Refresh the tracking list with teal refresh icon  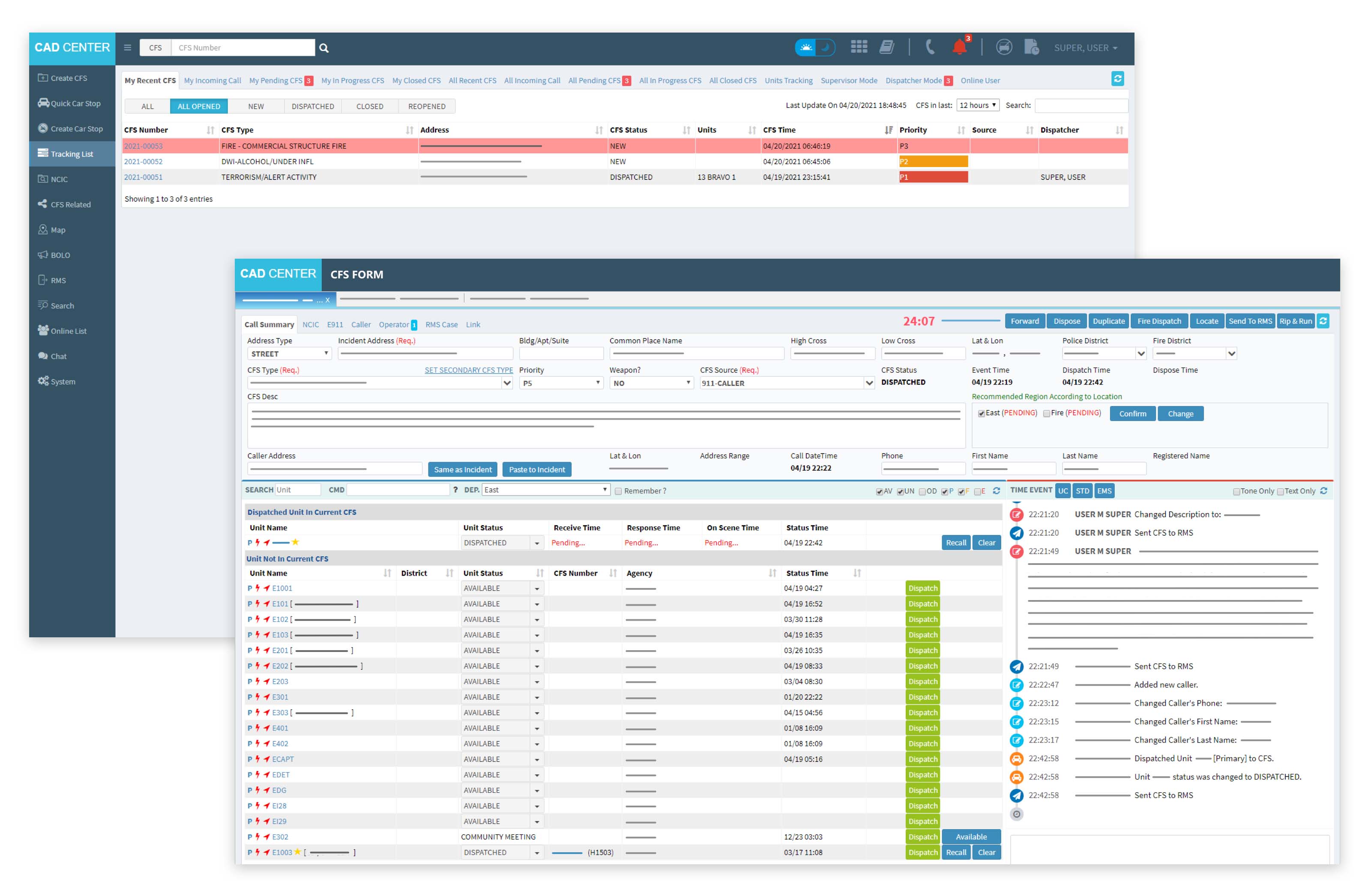(x=1117, y=79)
